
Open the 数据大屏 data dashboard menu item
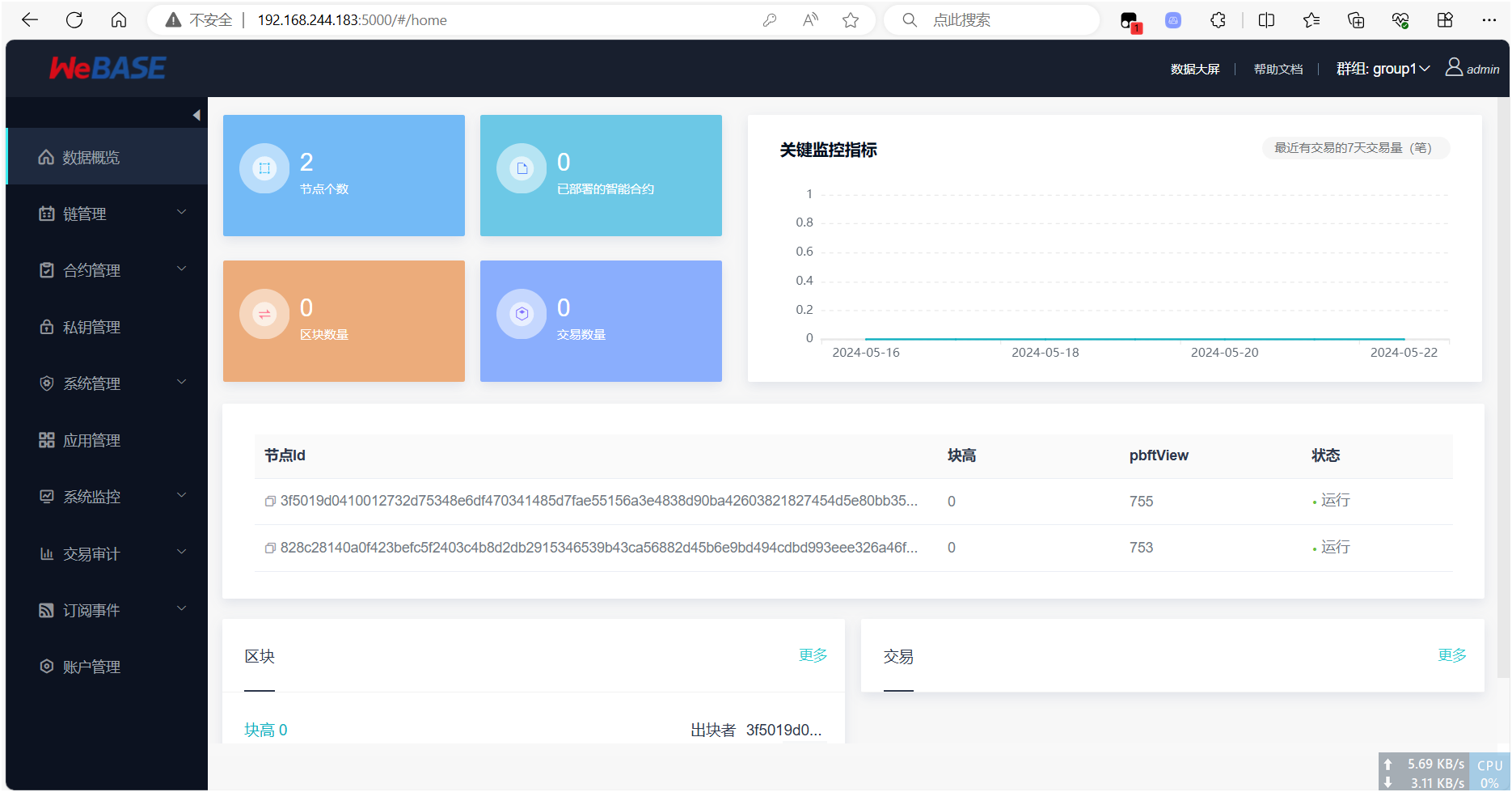(x=1195, y=69)
